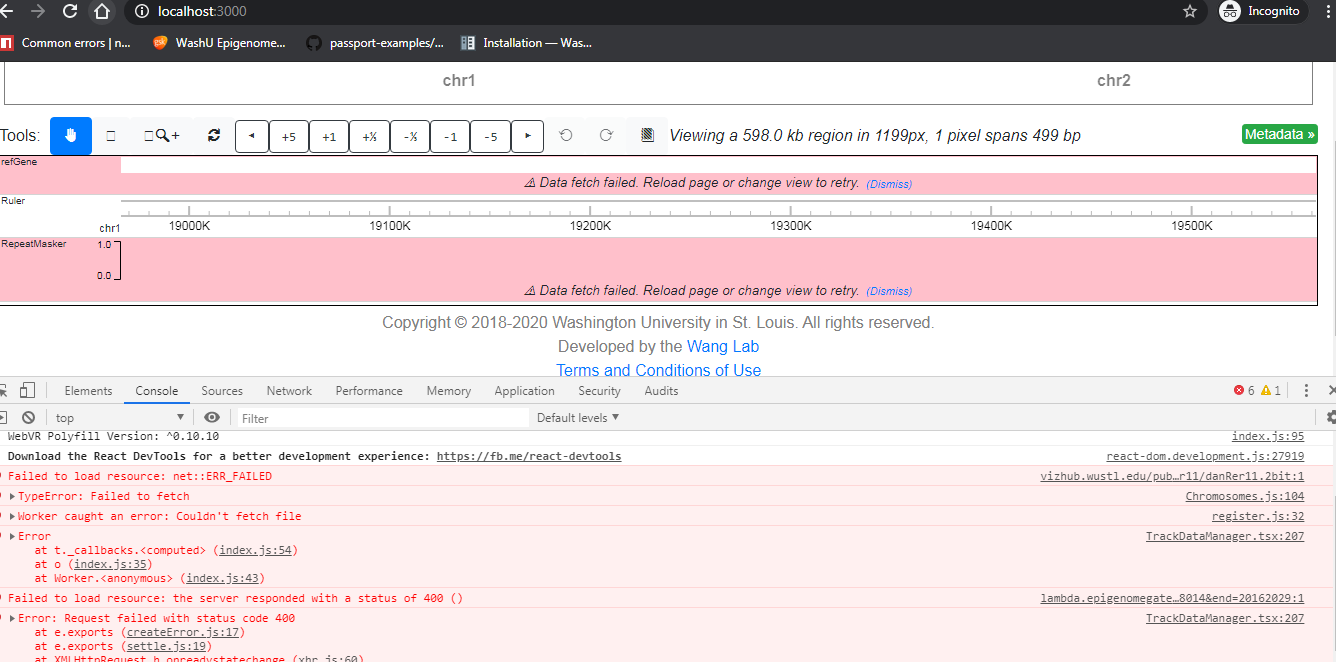
Task: Clear the DevTools console
Action: [x=29, y=417]
